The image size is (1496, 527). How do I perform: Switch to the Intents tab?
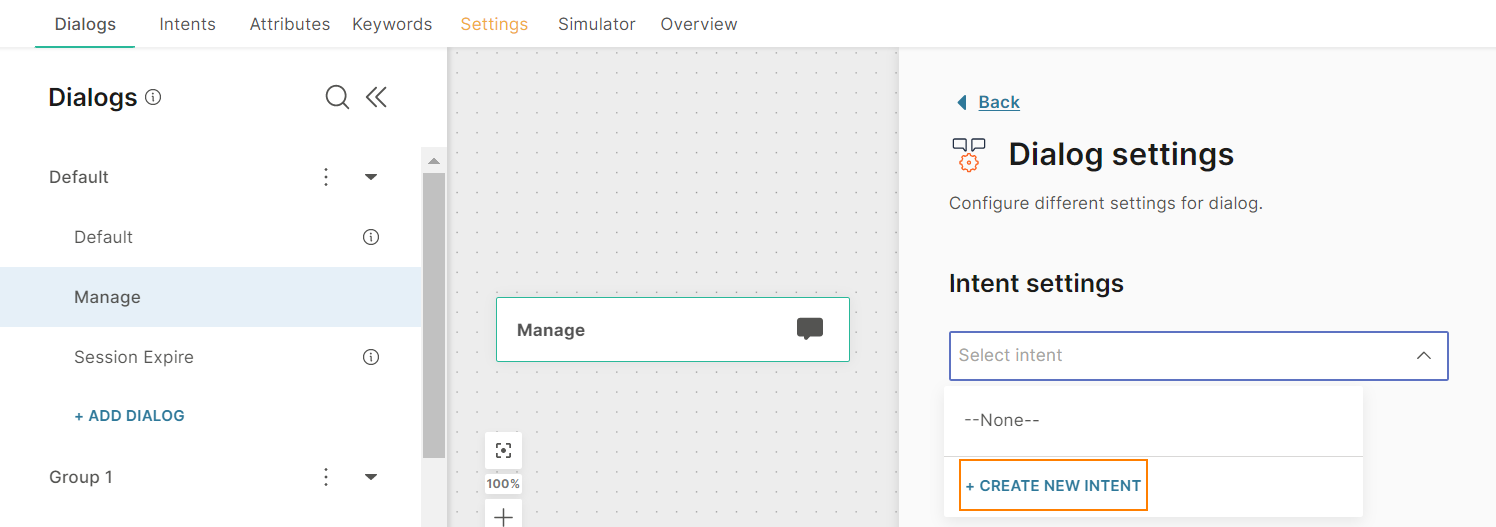tap(187, 24)
